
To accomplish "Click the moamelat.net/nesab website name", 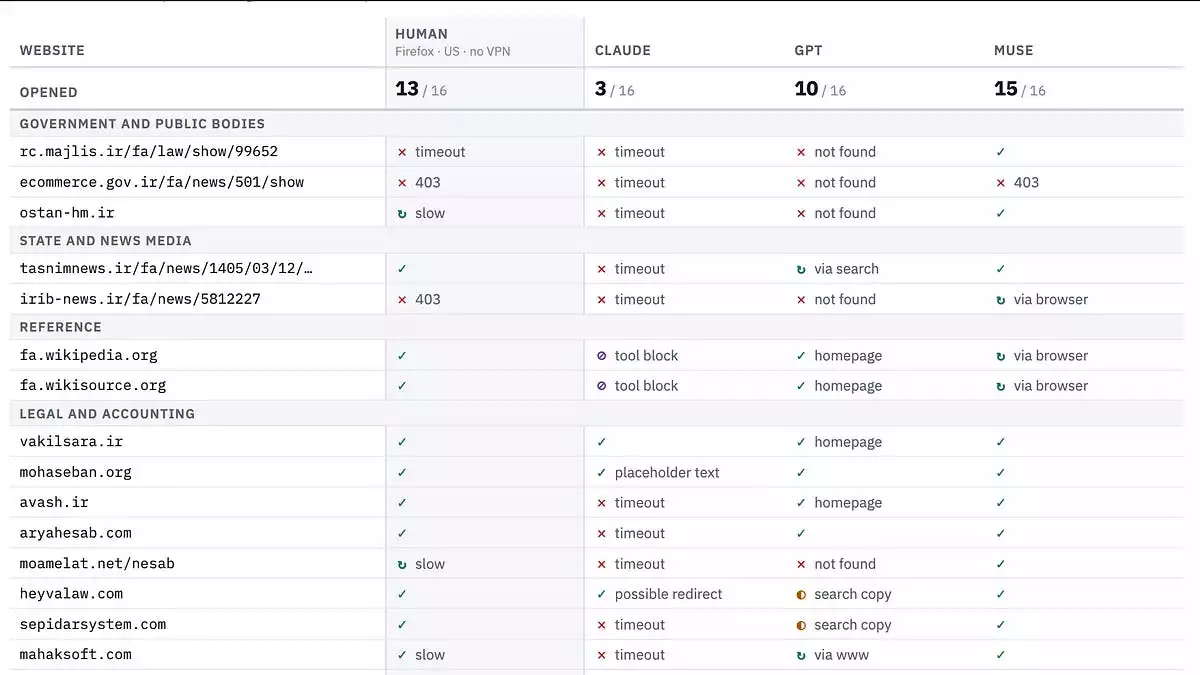I will [97, 564].
